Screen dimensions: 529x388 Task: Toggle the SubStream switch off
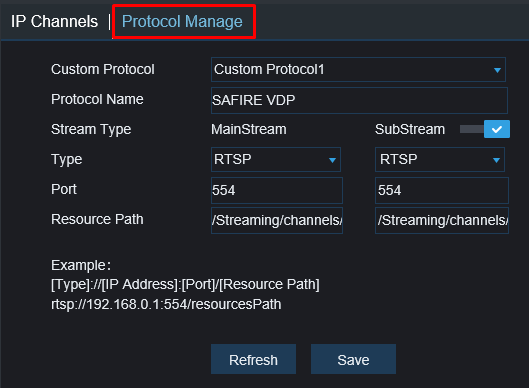(485, 129)
